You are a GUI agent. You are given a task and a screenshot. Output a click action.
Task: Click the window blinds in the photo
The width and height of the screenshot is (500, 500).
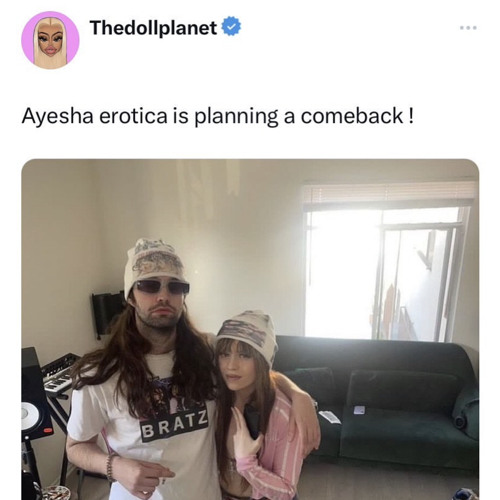389,195
